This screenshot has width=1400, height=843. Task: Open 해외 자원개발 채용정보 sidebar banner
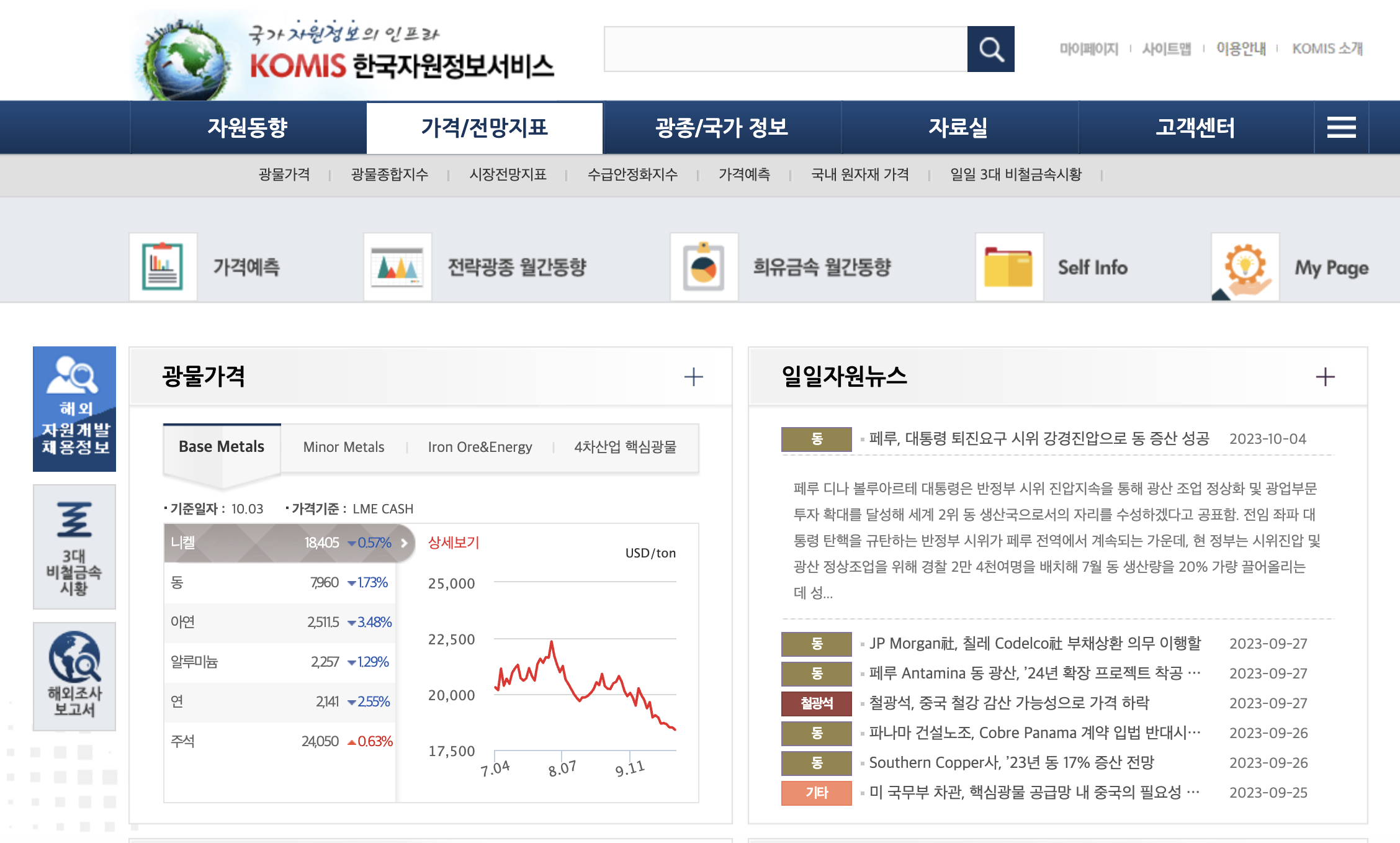coord(74,408)
